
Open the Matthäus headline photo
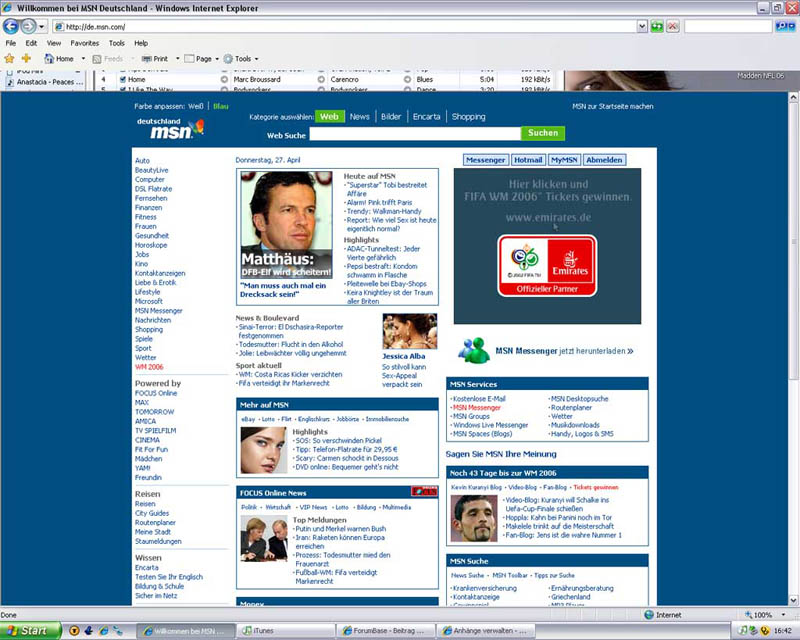point(286,224)
